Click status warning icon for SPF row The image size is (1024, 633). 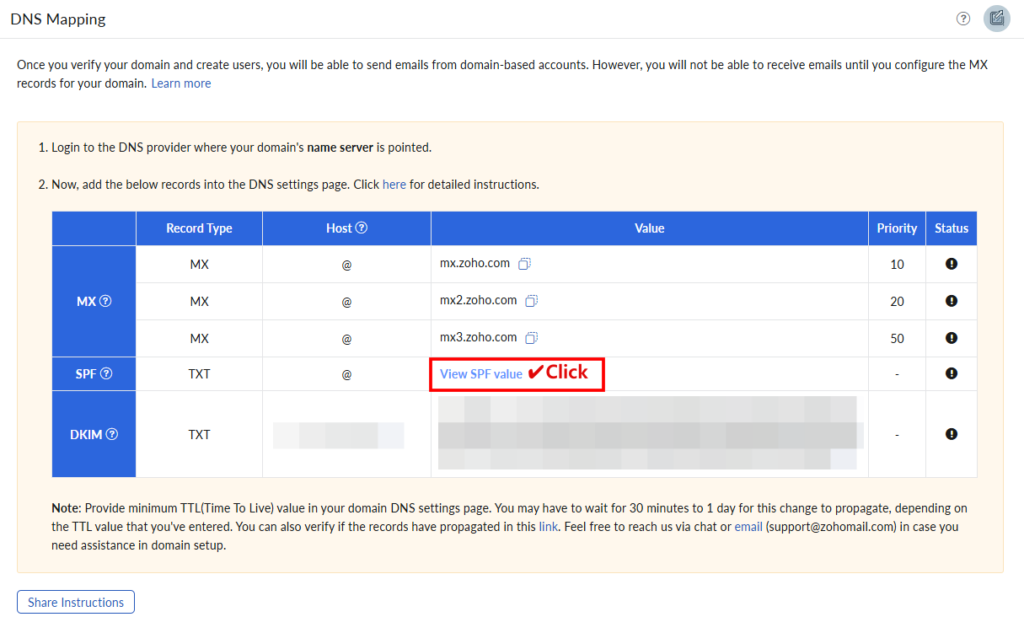coord(951,374)
